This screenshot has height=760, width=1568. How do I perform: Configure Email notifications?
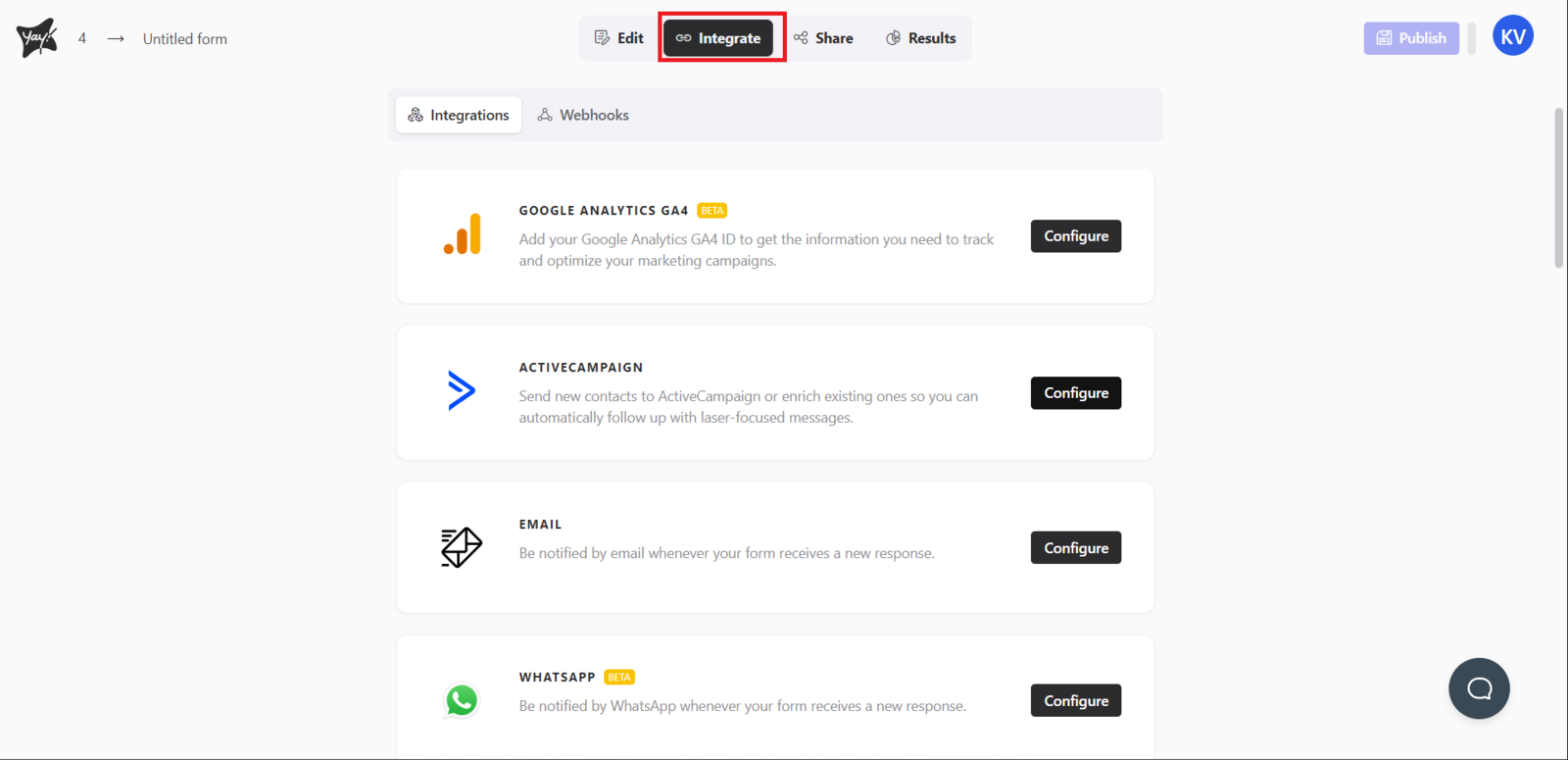(x=1075, y=548)
